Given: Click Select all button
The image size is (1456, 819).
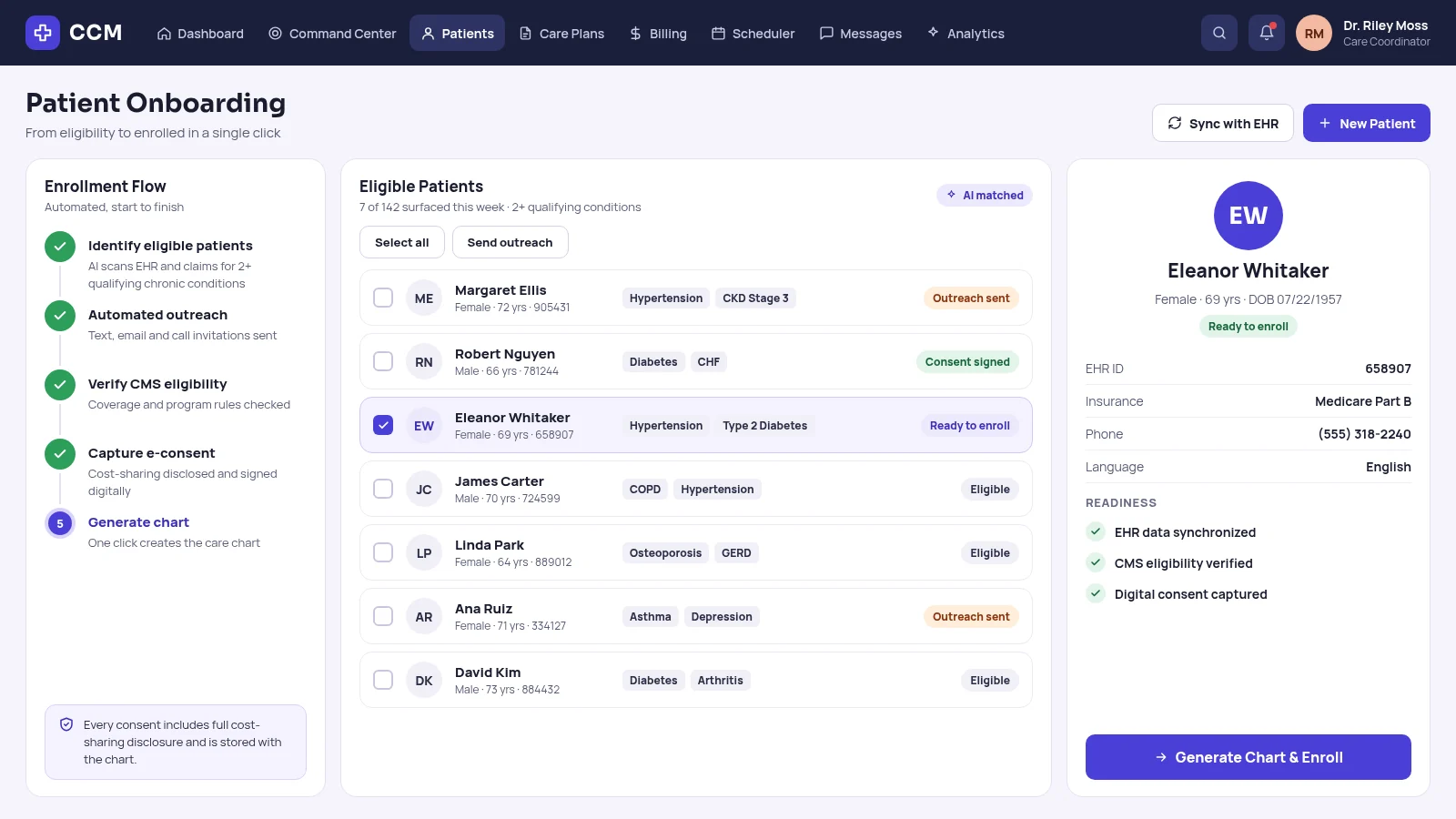Looking at the screenshot, I should click(x=402, y=242).
